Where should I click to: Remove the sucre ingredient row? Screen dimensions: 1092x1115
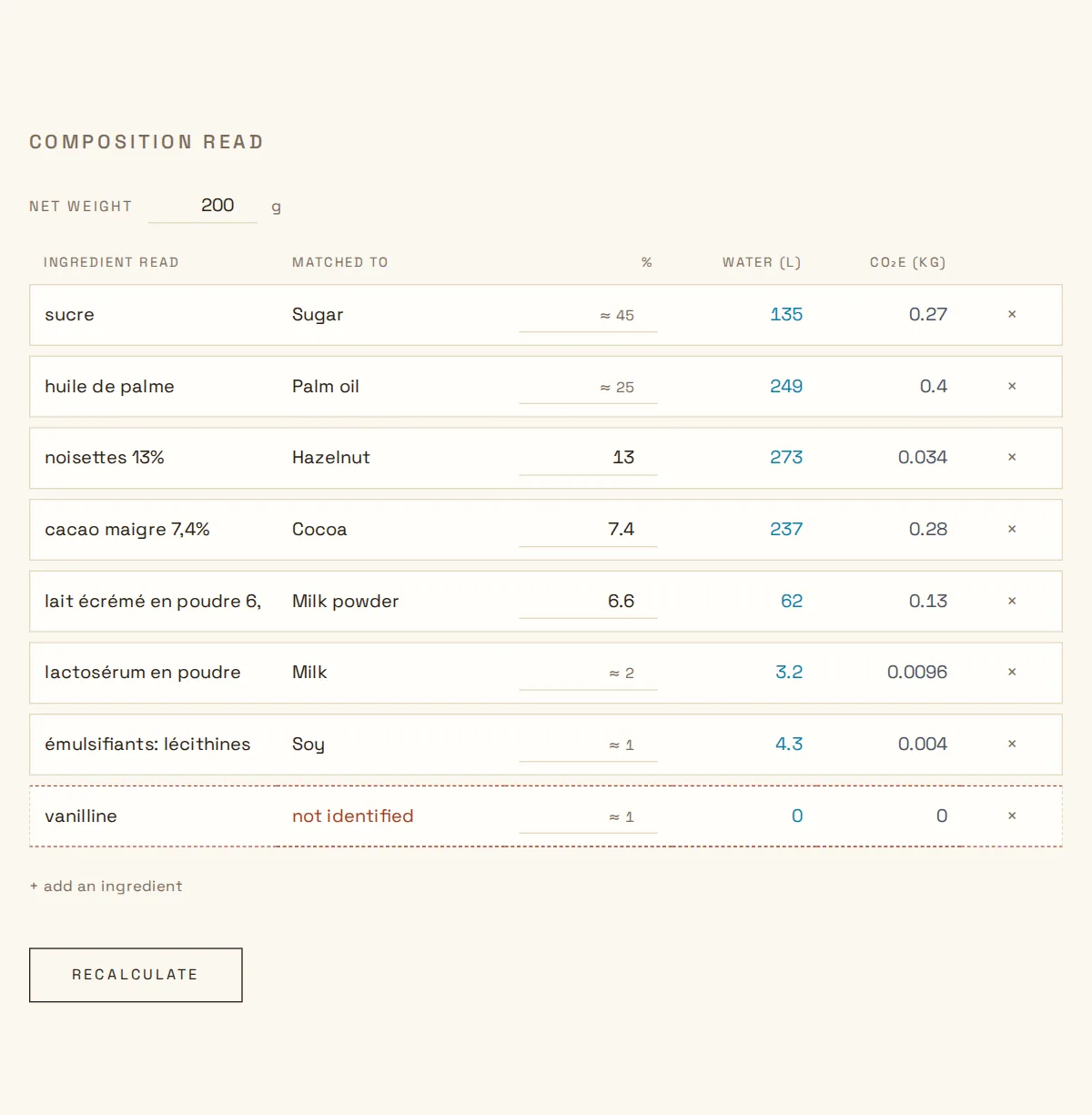(1012, 315)
